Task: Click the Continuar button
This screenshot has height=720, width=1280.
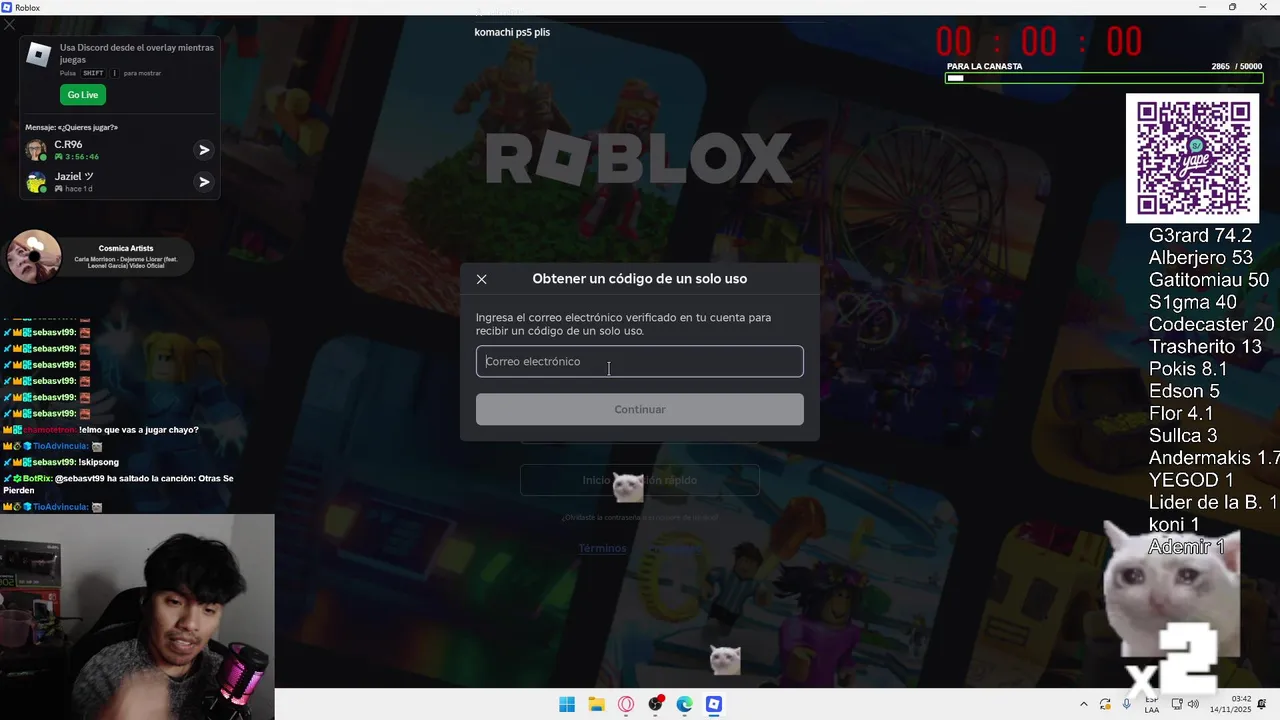Action: pos(640,409)
